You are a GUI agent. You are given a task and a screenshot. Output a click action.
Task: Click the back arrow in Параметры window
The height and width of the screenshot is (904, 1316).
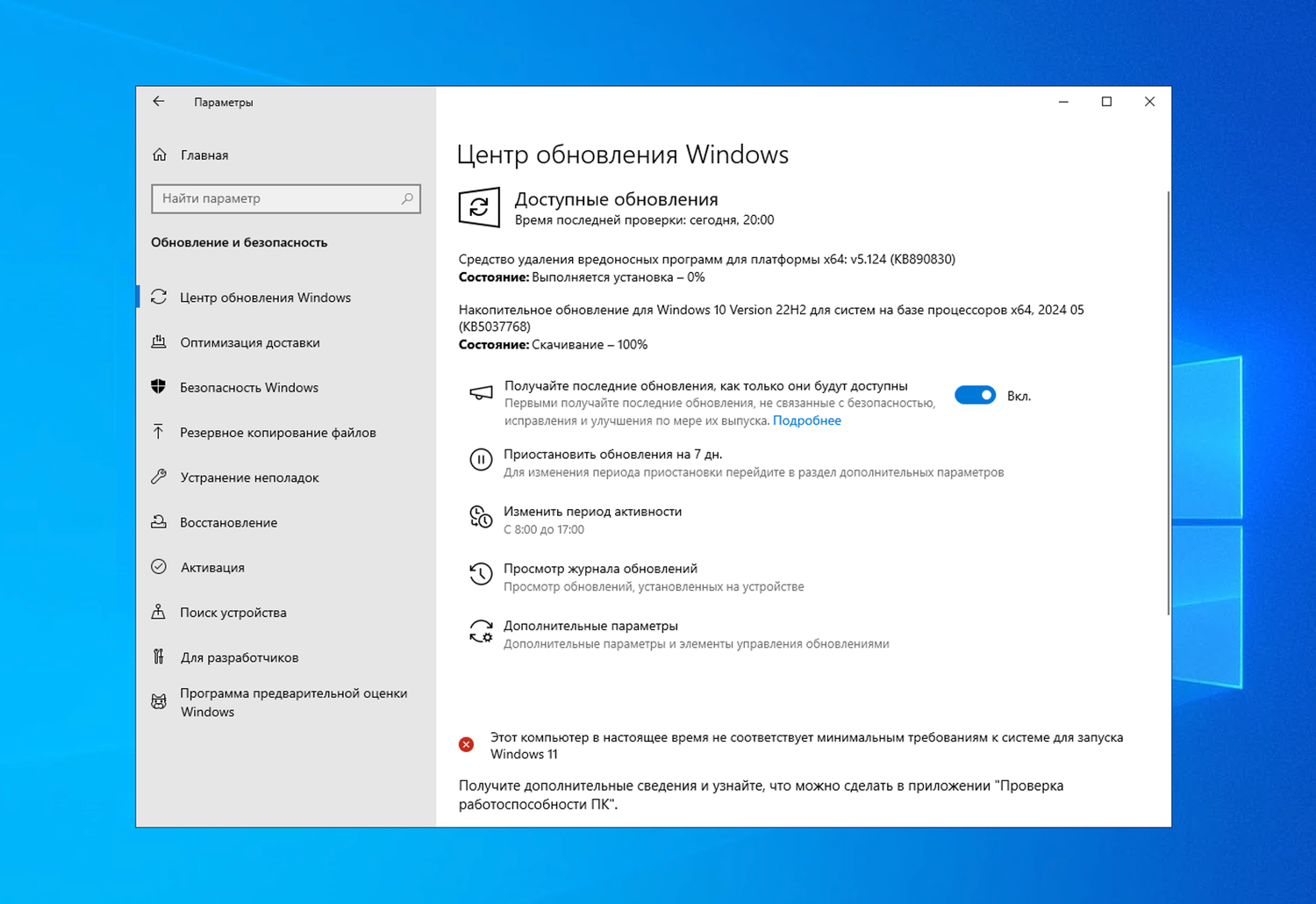(159, 102)
